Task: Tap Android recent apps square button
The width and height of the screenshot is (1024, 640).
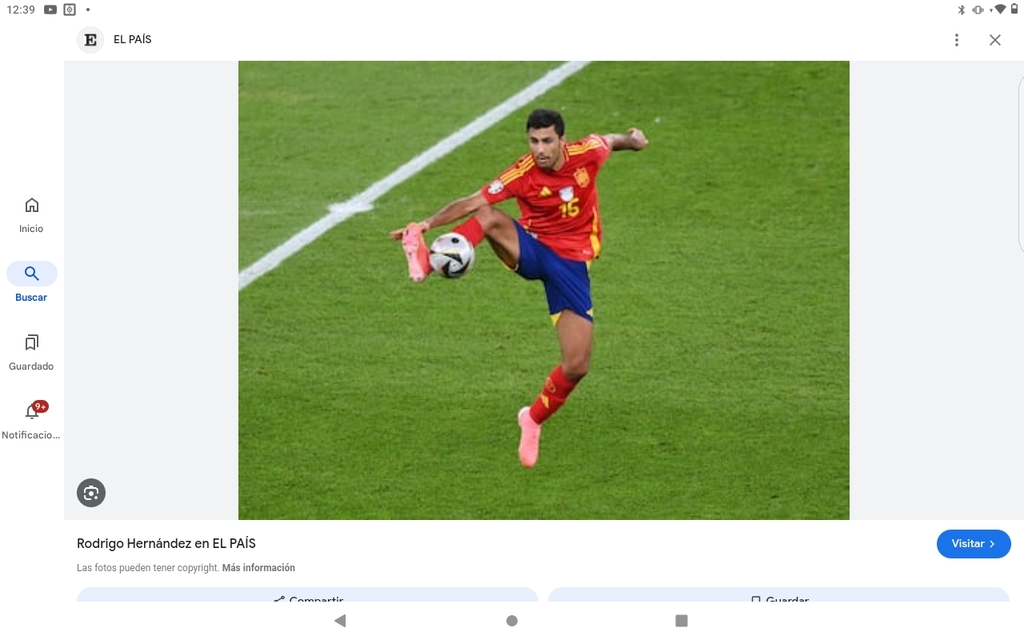Action: (x=681, y=620)
